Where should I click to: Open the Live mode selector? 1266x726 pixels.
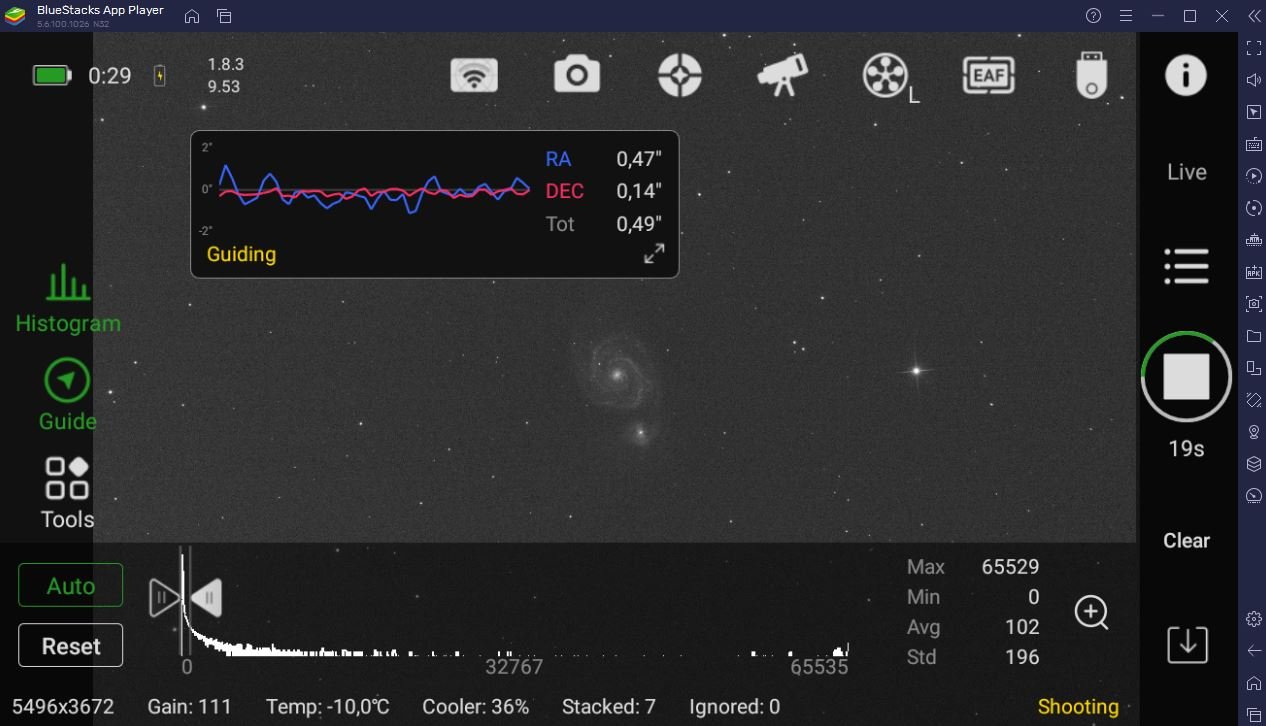pos(1187,172)
